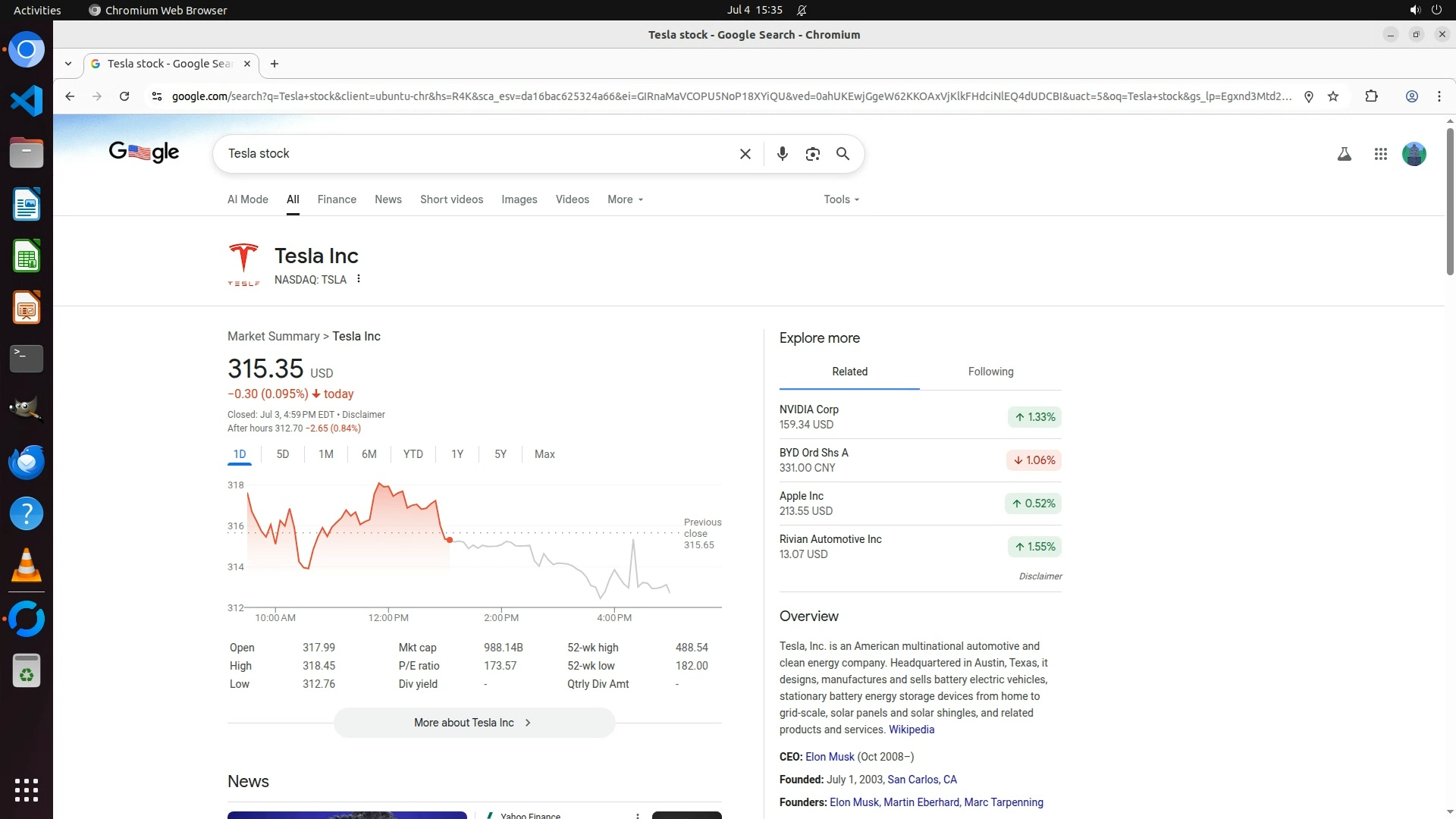This screenshot has height=819, width=1456.
Task: Open Tesla Inc three-dot options menu
Action: (x=359, y=279)
